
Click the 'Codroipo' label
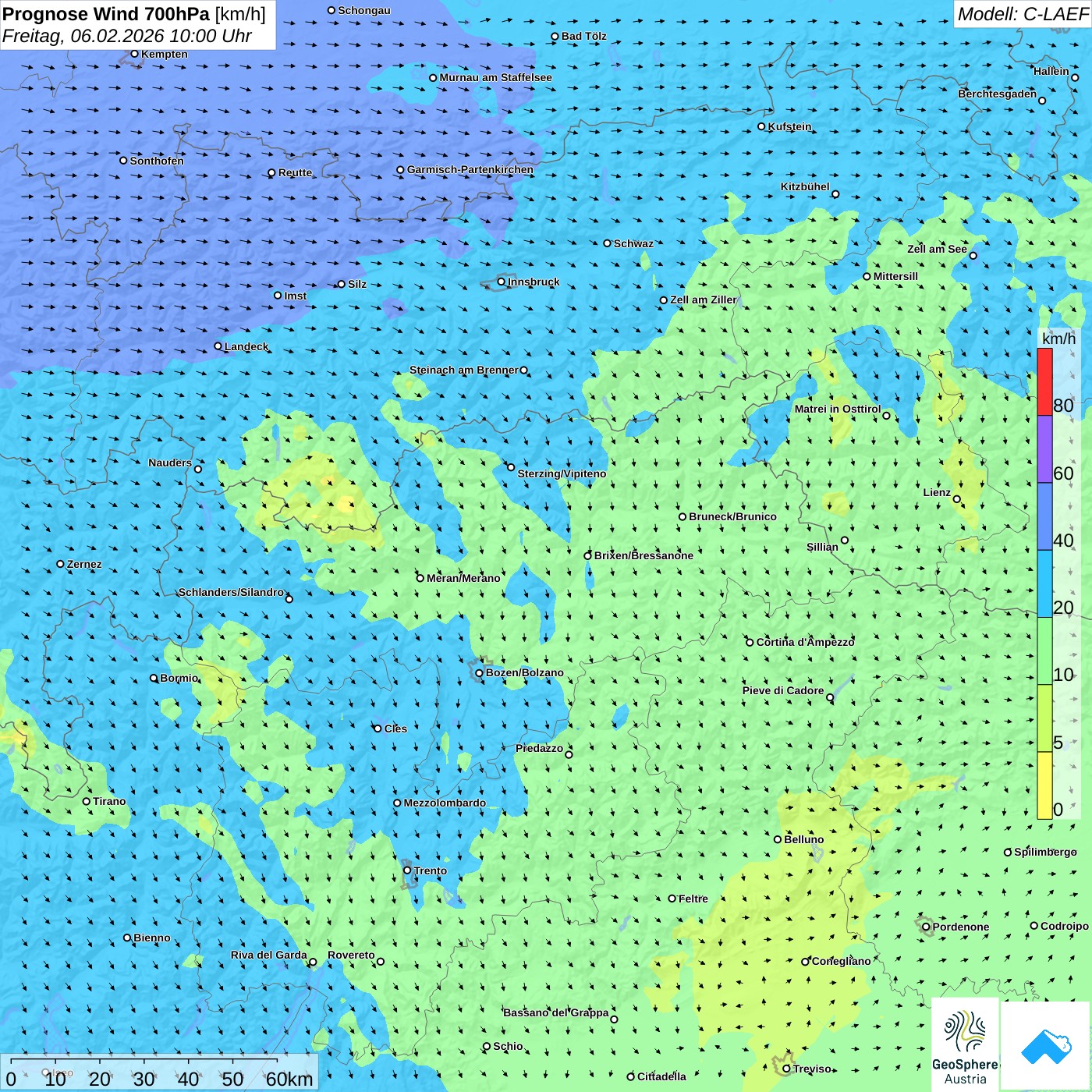pos(1065,926)
